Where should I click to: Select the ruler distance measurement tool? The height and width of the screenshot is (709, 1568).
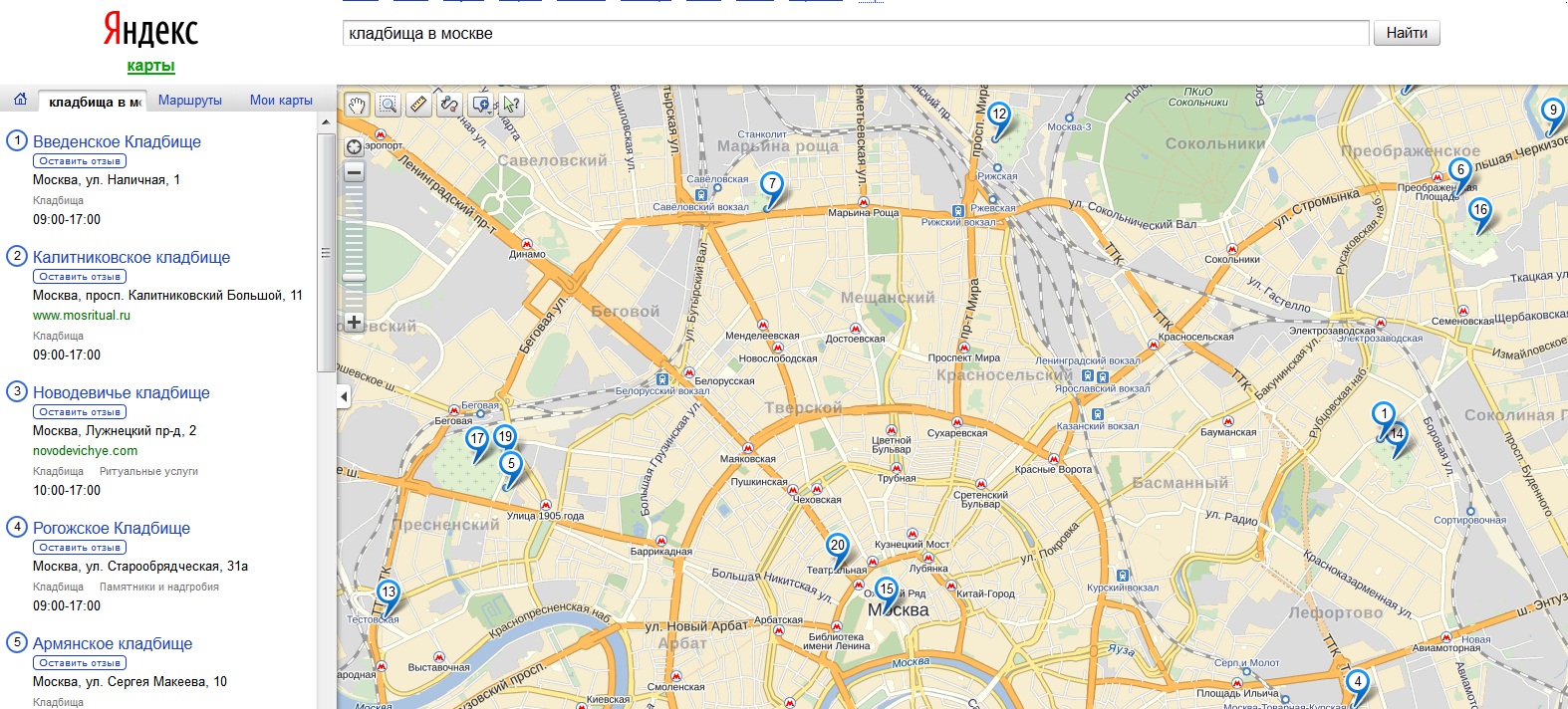pyautogui.click(x=419, y=105)
